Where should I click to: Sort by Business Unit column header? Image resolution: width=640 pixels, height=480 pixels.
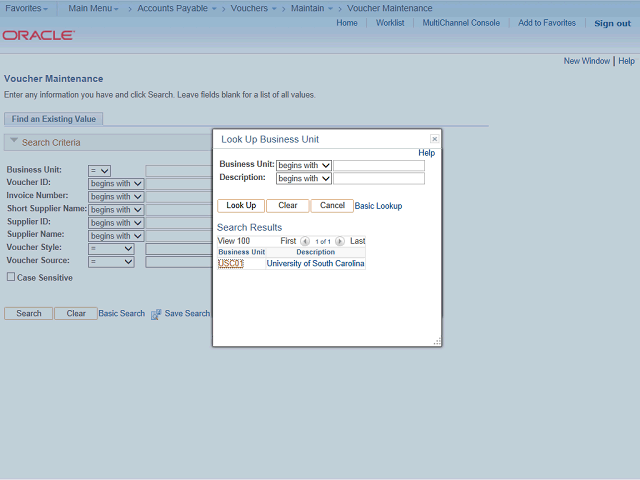click(242, 252)
